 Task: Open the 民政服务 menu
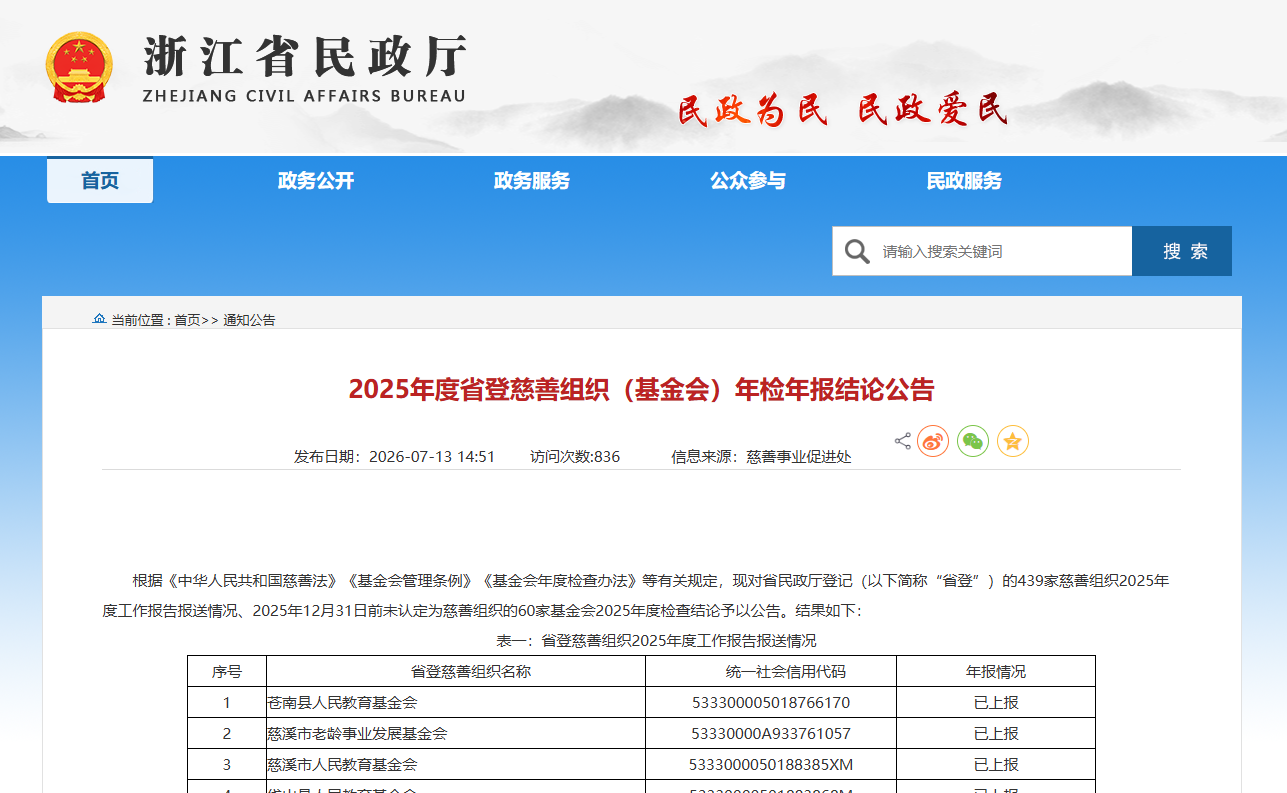pos(964,181)
